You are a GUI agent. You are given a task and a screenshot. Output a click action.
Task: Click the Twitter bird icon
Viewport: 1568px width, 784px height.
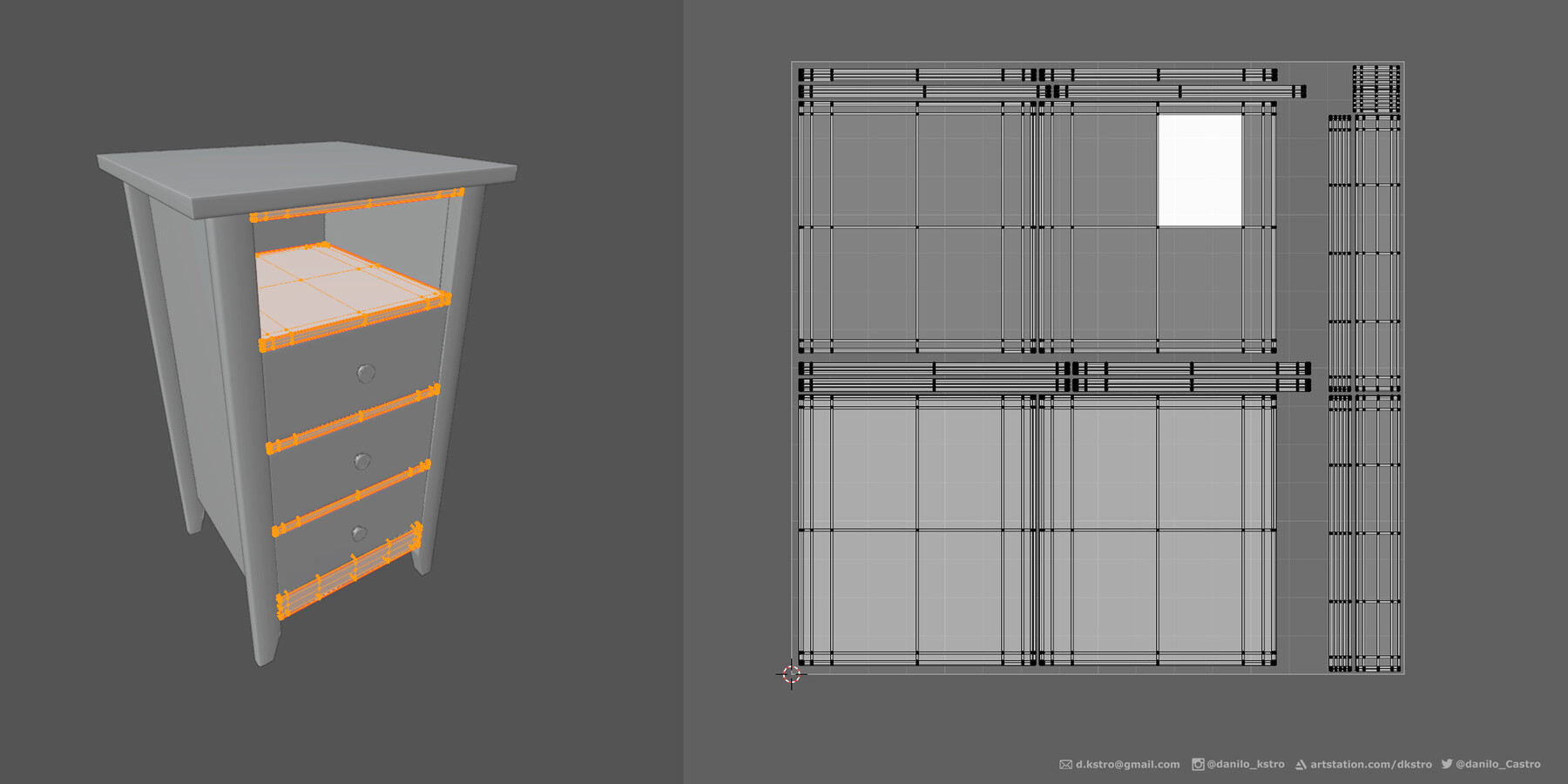pos(1448,764)
